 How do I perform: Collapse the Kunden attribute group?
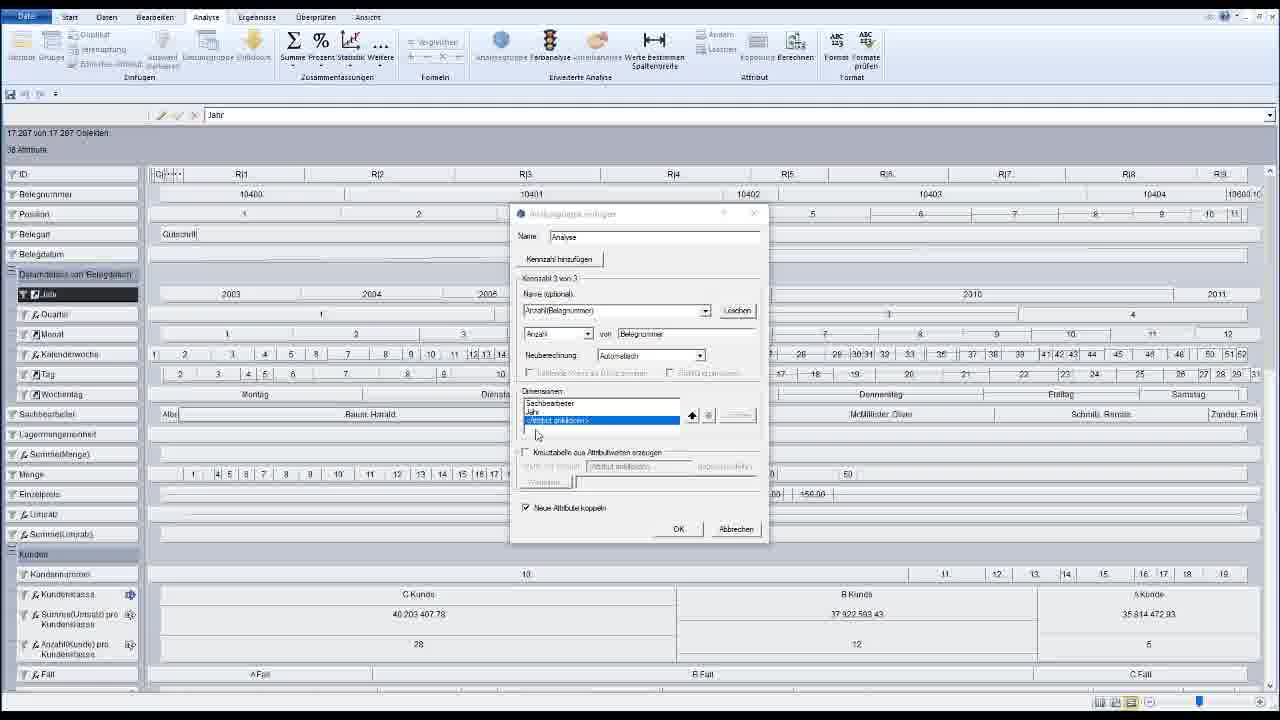click(12, 553)
